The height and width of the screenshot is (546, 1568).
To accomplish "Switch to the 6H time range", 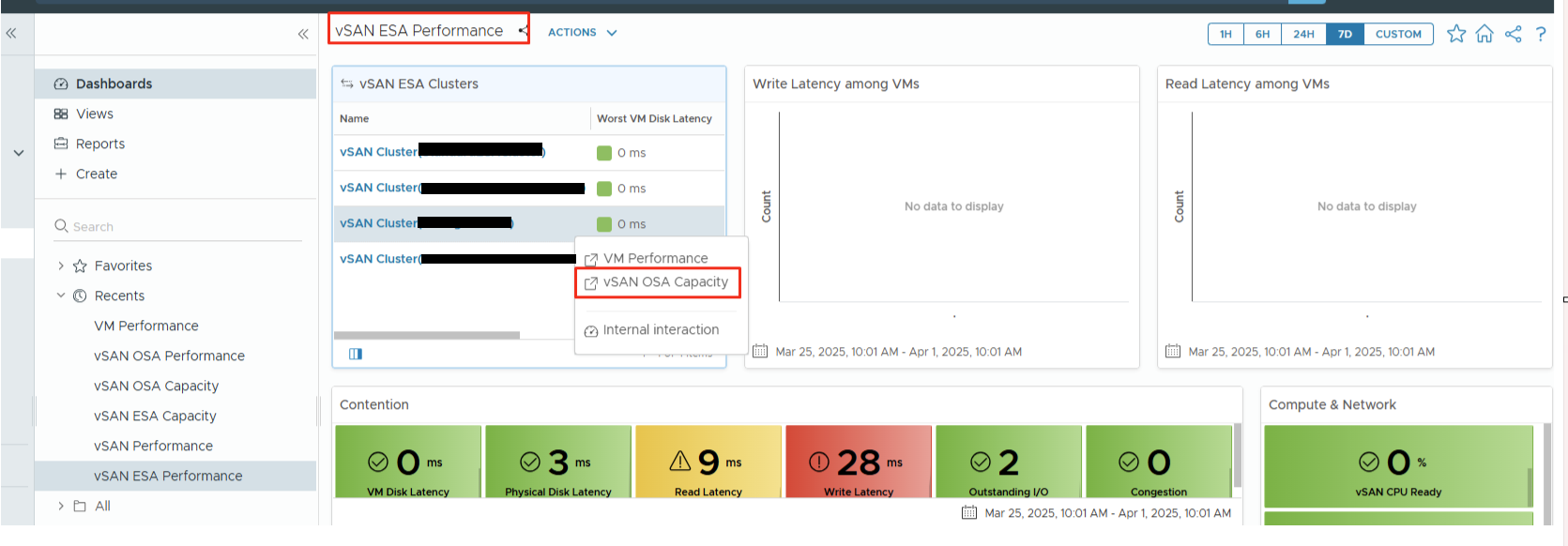I will click(x=1262, y=34).
